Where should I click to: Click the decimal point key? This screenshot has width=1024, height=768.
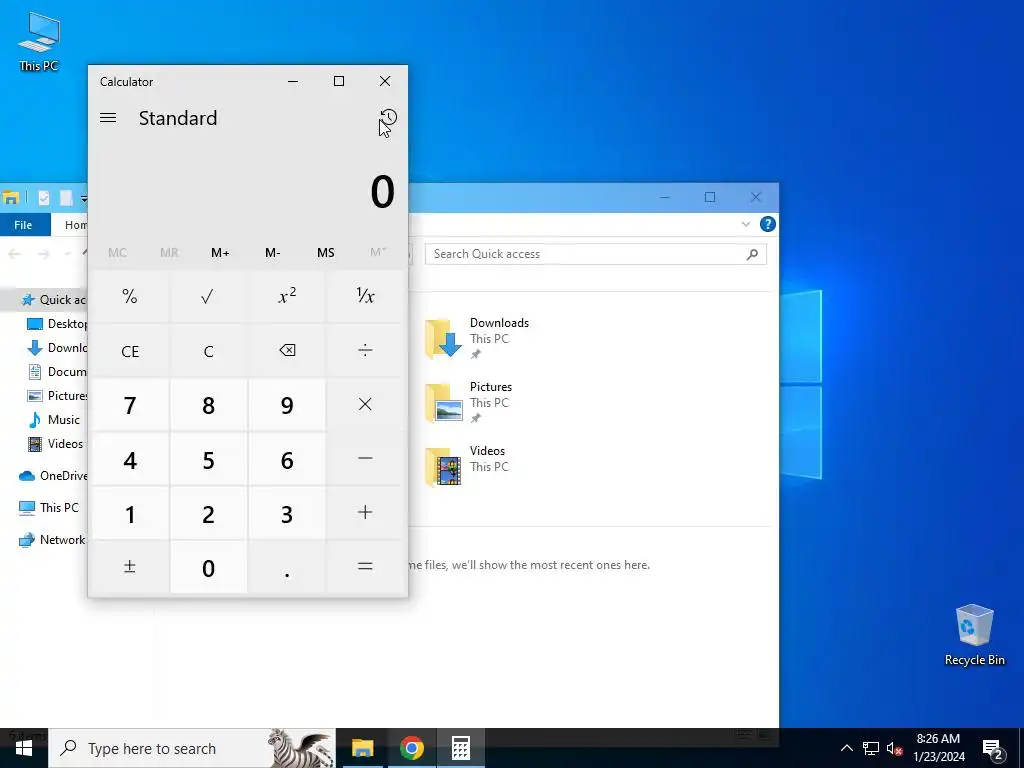click(x=287, y=567)
